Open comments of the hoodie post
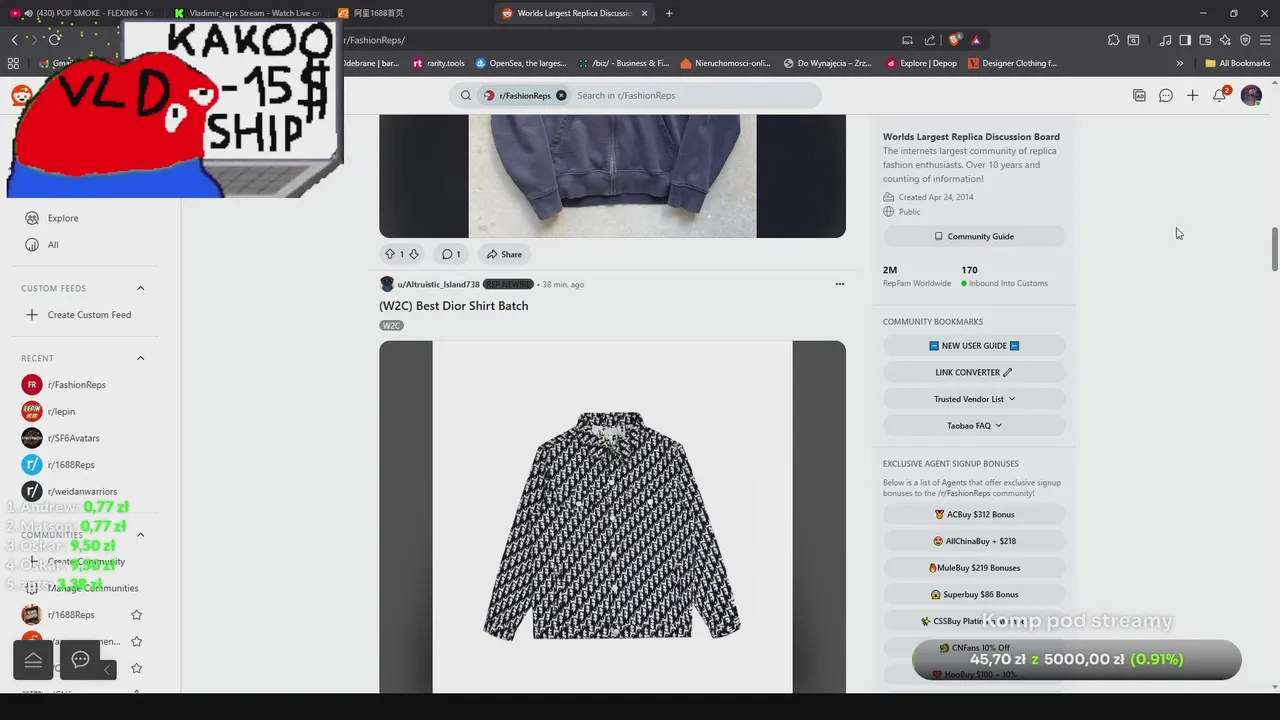Viewport: 1280px width, 720px height. tap(451, 254)
